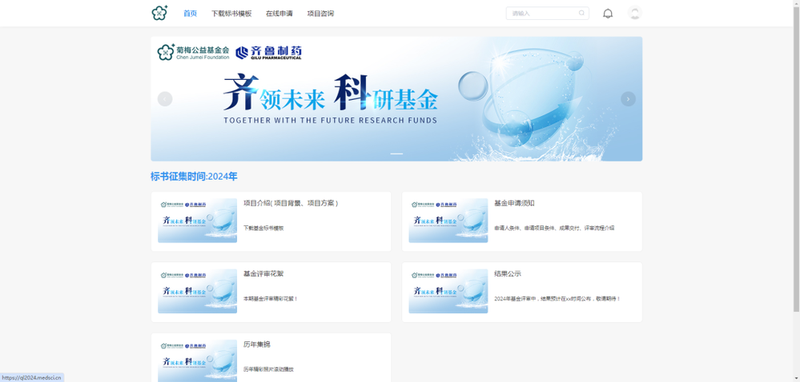Open the notification bell
Viewport: 800px width, 382px height.
click(x=608, y=13)
